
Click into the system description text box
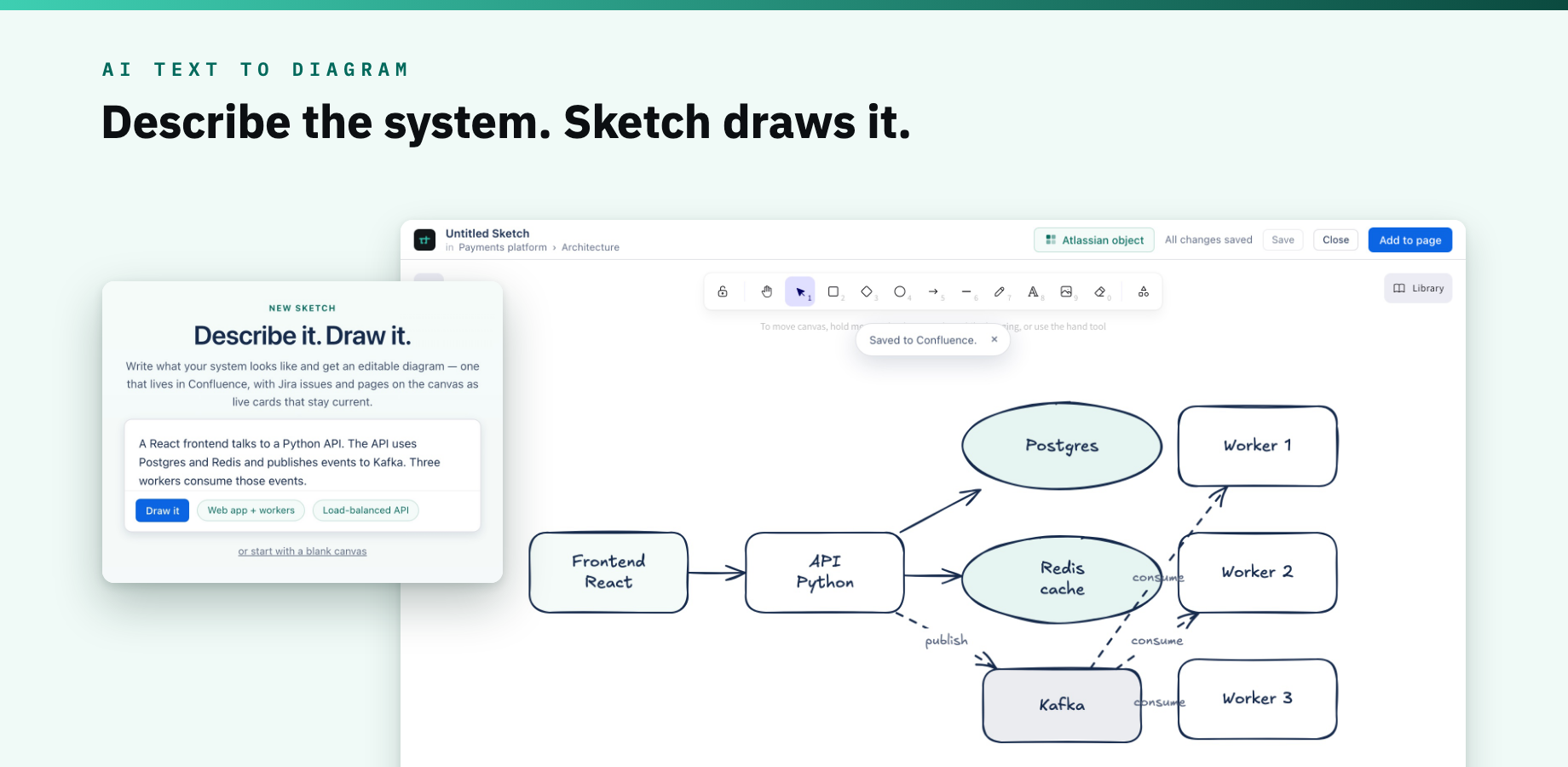303,462
